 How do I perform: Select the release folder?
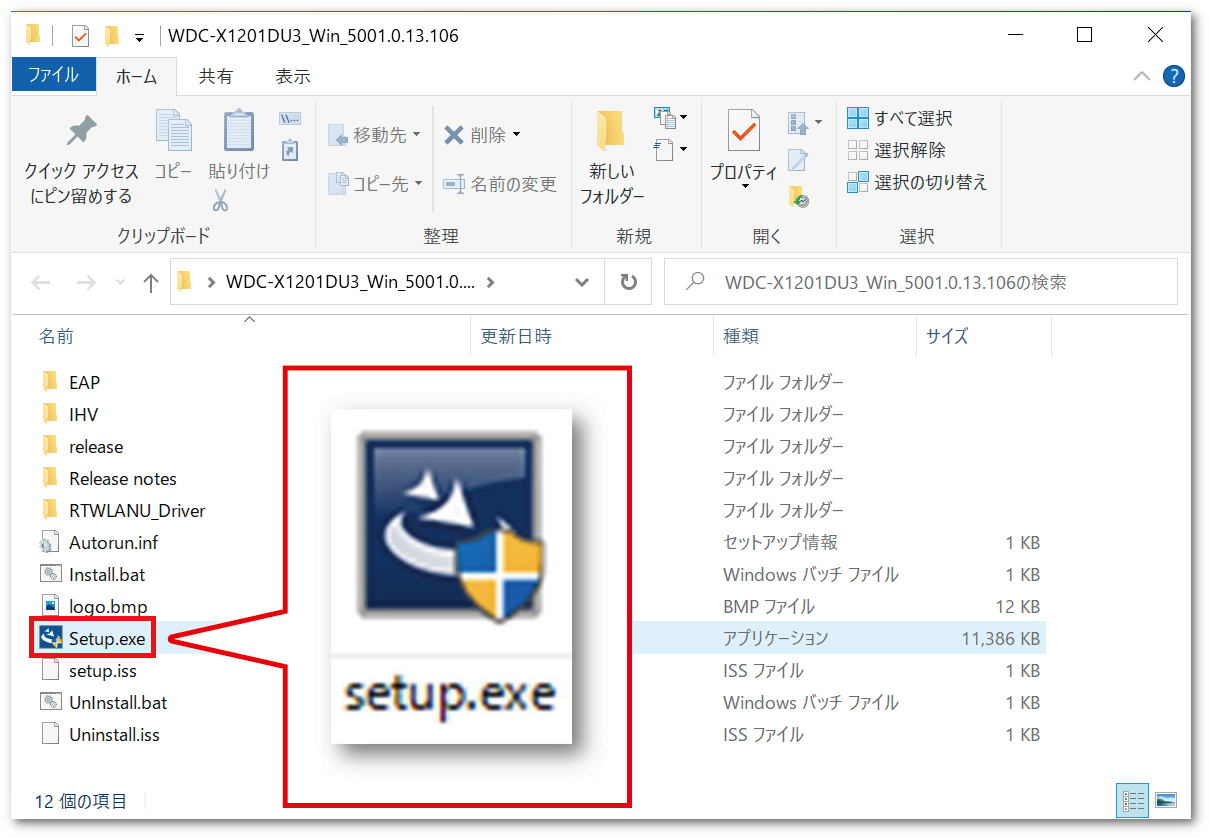coord(96,446)
